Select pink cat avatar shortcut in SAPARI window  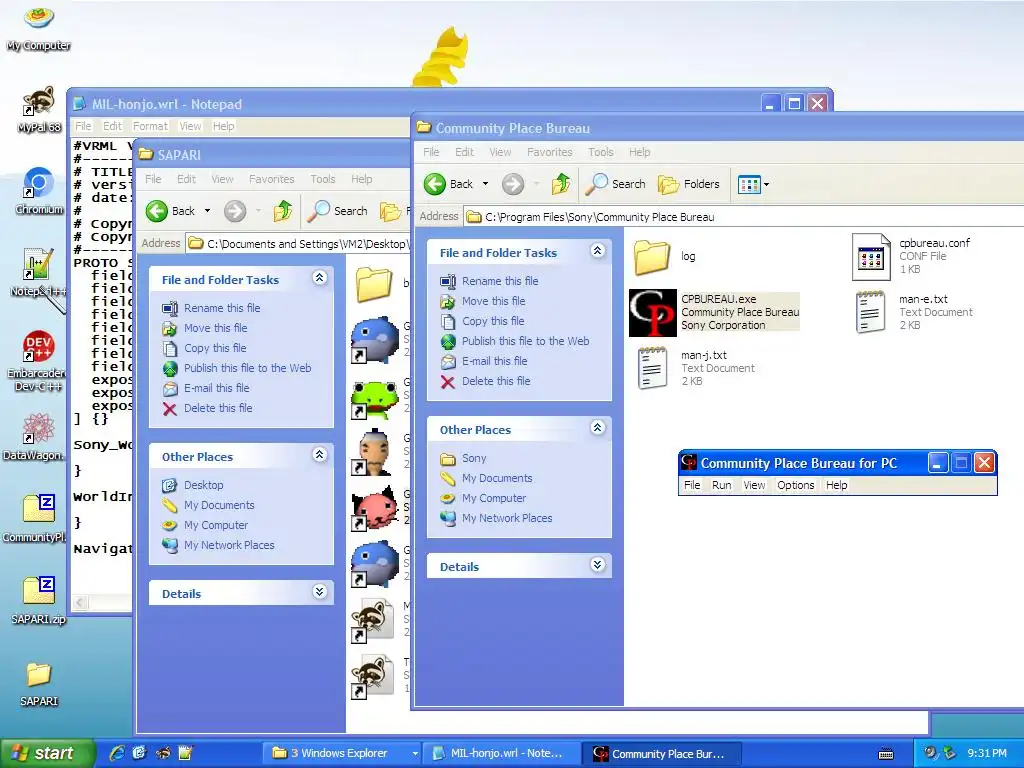374,509
